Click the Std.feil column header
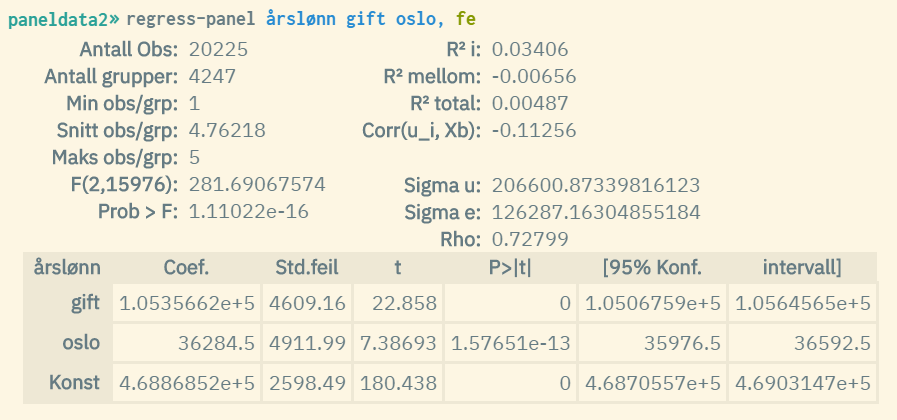 pyautogui.click(x=309, y=267)
